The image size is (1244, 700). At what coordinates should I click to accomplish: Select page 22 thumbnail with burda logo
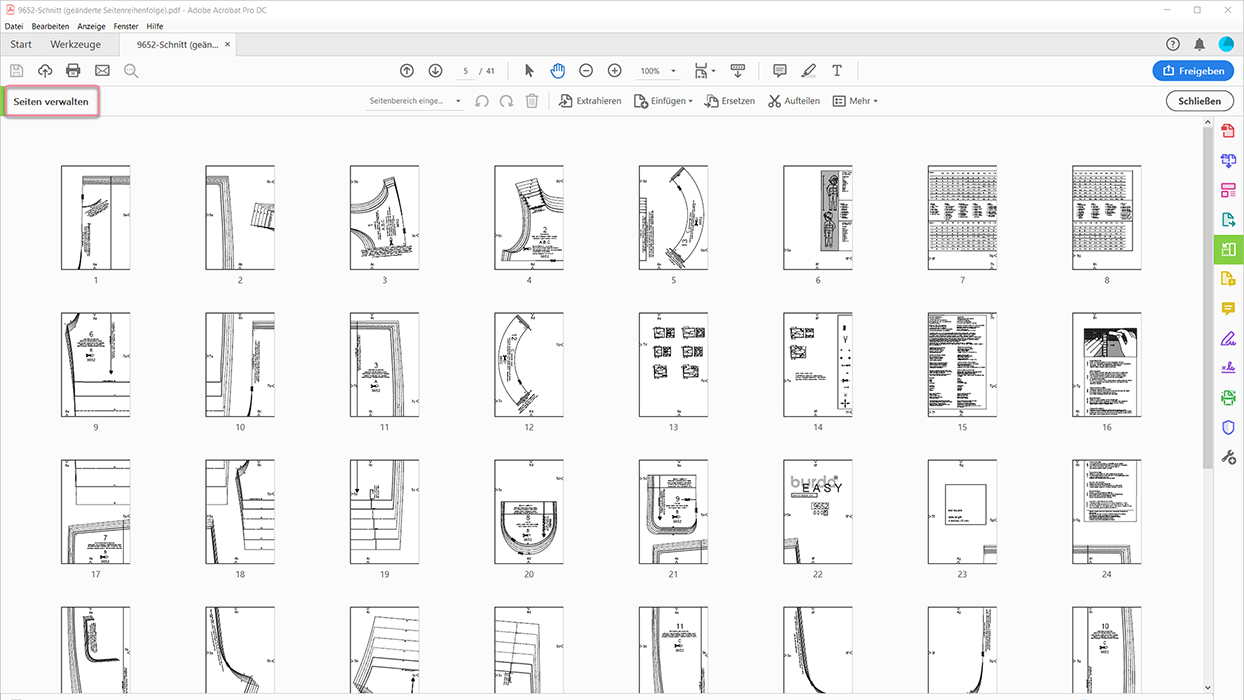point(817,512)
